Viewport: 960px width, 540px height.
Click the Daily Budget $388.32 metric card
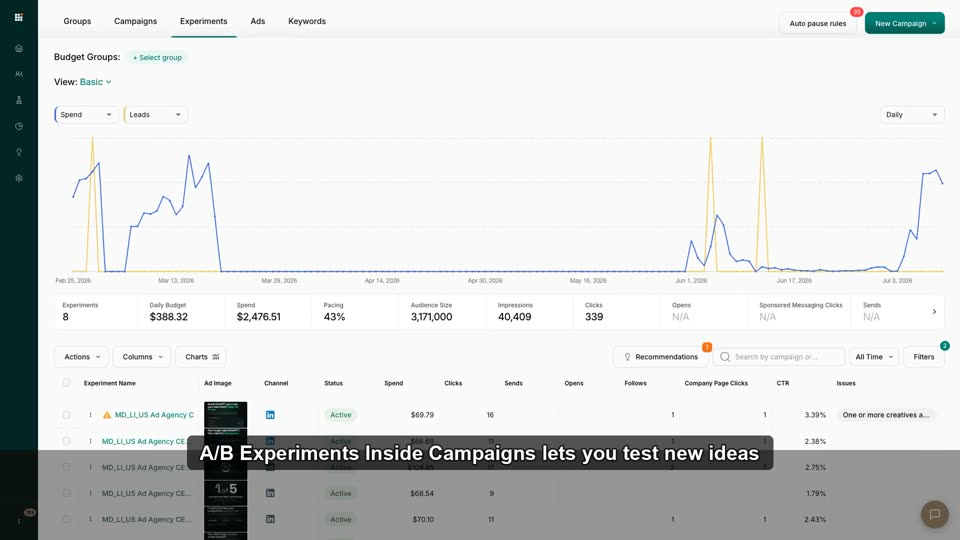(x=181, y=312)
